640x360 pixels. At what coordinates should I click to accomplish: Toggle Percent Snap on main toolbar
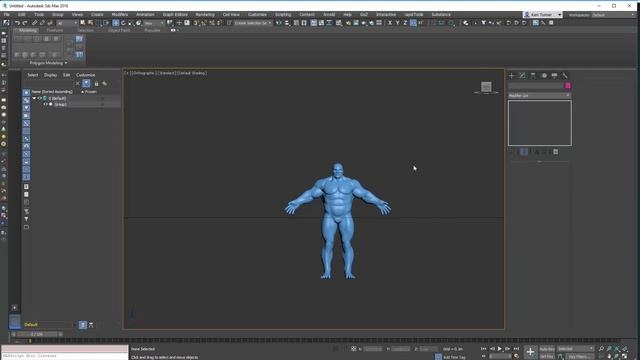[212, 23]
